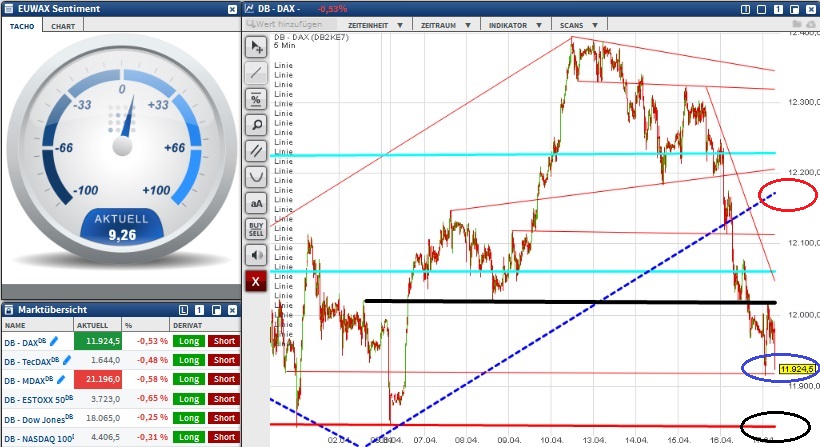
Task: Click the lock icon in Marktübersicht title
Action: [9, 310]
